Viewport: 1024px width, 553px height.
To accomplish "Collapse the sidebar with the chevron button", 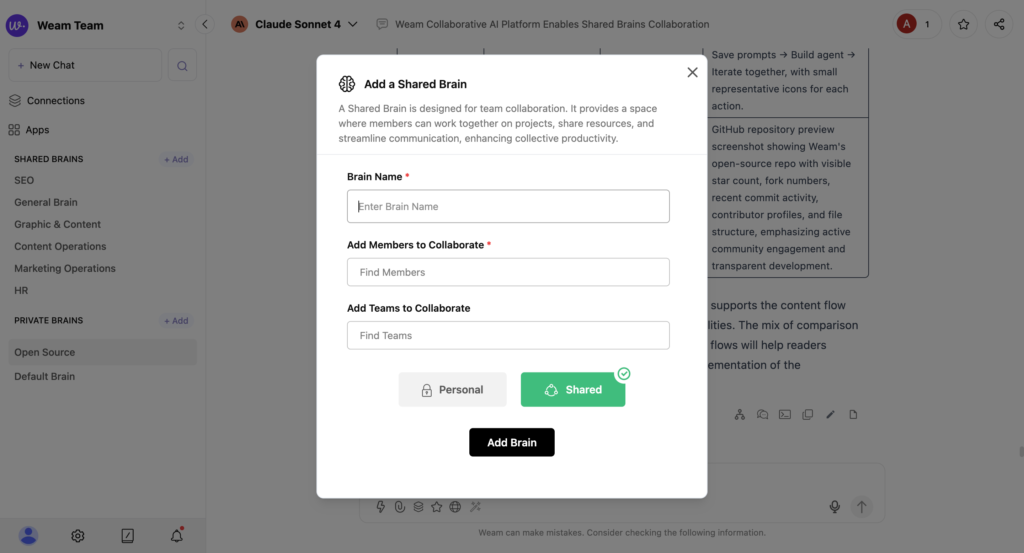I will tap(205, 24).
